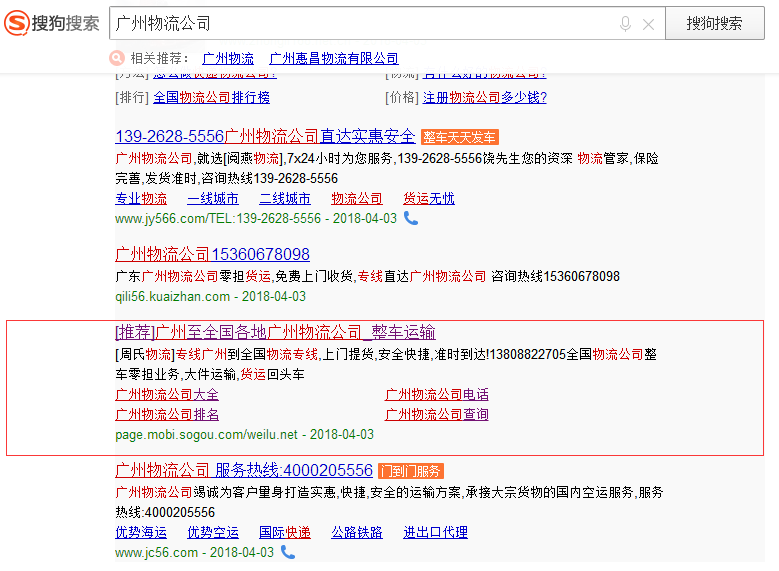779x571 pixels.
Task: Open 广州物流公司排名 sublink
Action: pos(167,414)
